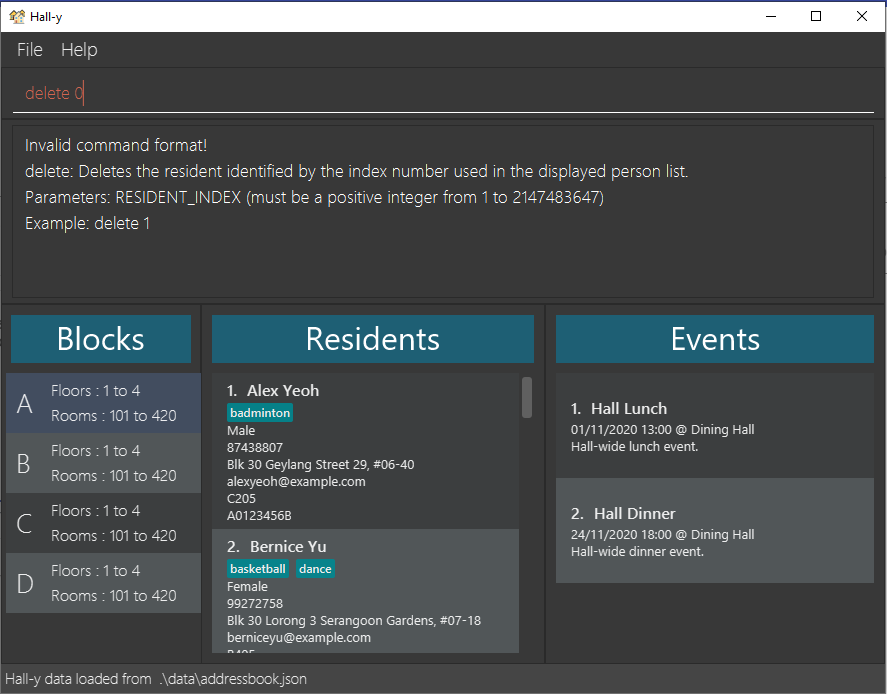The height and width of the screenshot is (694, 887).
Task: Select resident Alex Yeoh's name
Action: [283, 390]
